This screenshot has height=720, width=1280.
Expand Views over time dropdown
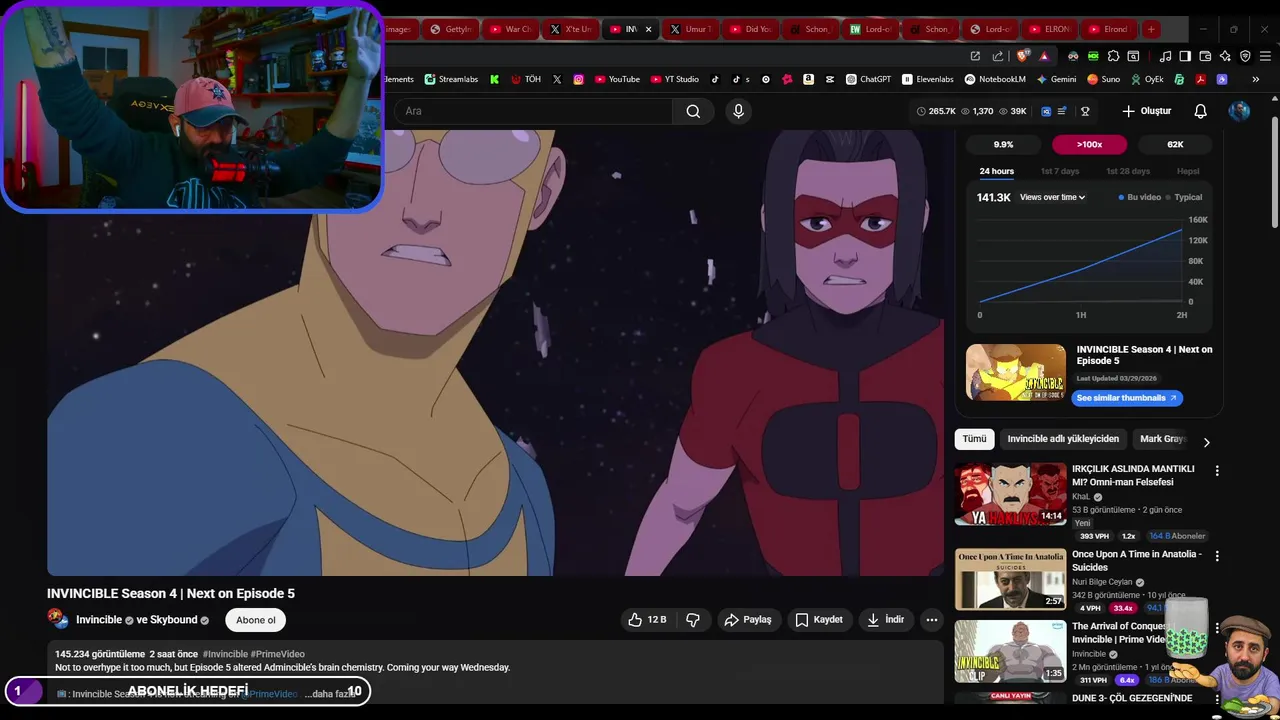1052,198
